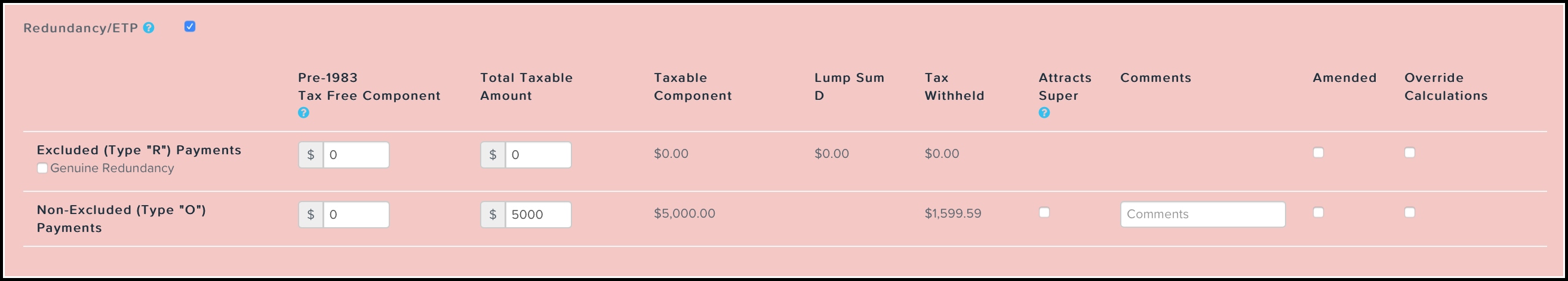
Task: Click the Comments text field
Action: coord(1202,215)
